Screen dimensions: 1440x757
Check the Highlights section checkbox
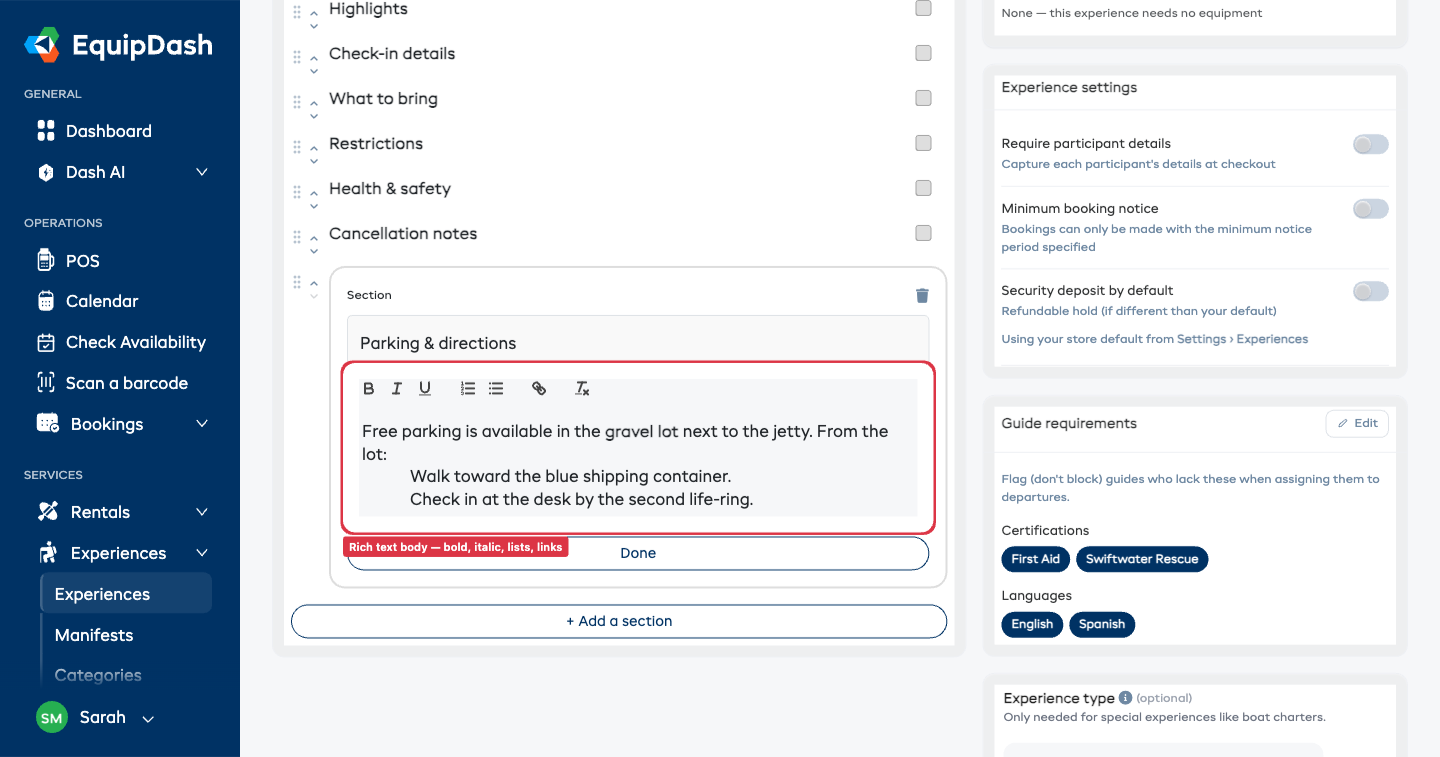click(923, 8)
